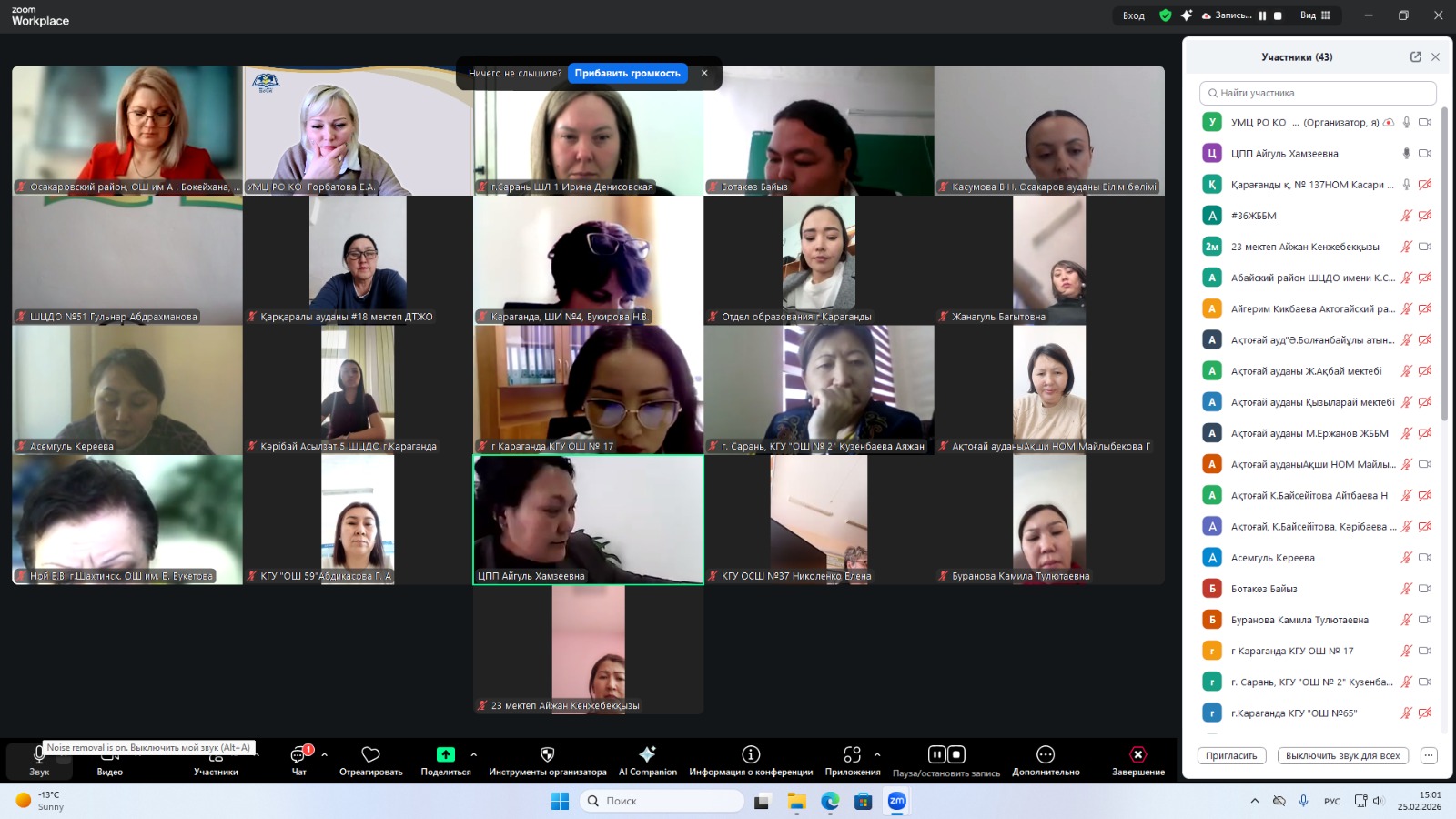
Task: Expand share options arrow beside Поделиться
Action: pyautogui.click(x=473, y=754)
